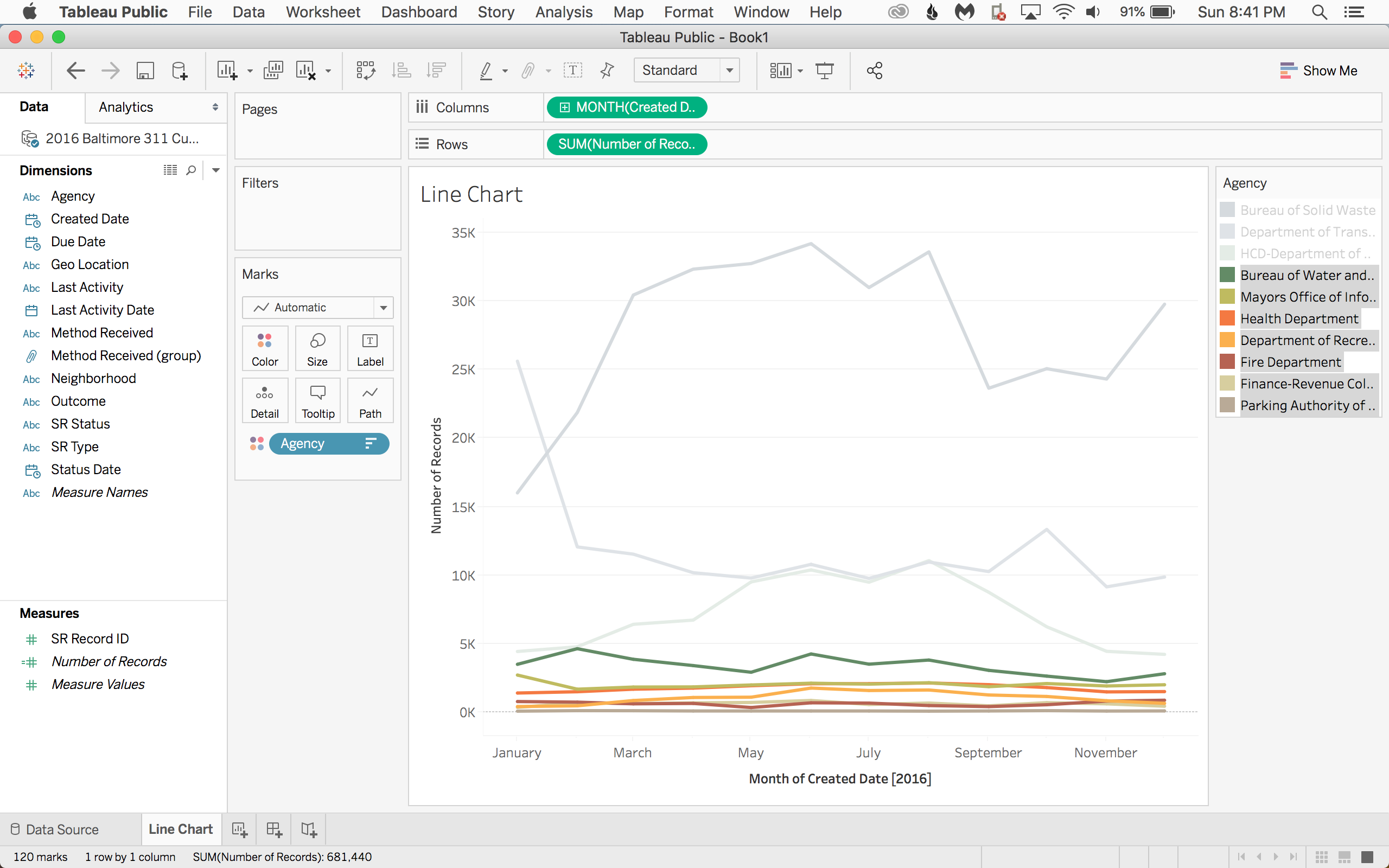
Task: Sort descending using toolbar icon
Action: 436,71
